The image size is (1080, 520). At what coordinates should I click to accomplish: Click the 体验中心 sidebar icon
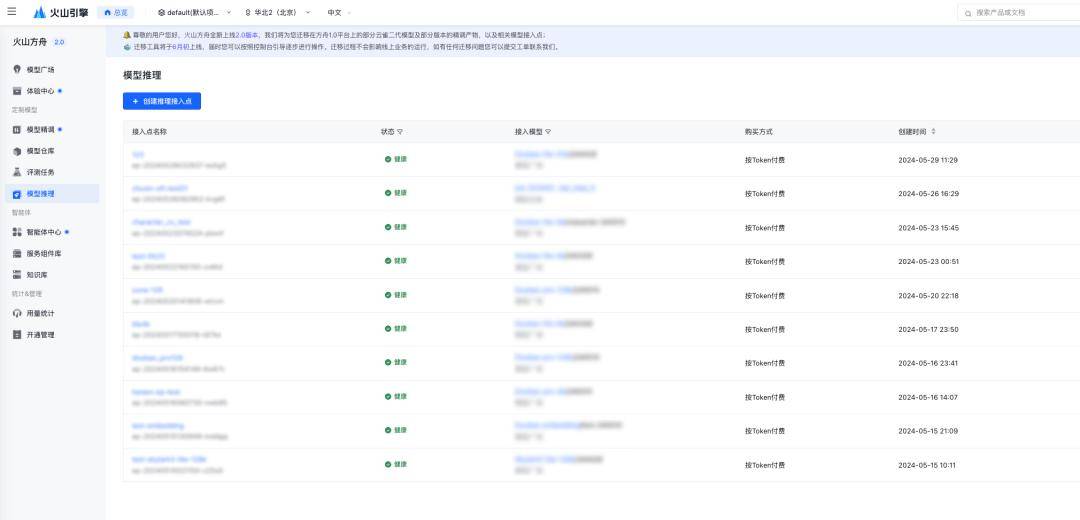[x=17, y=91]
